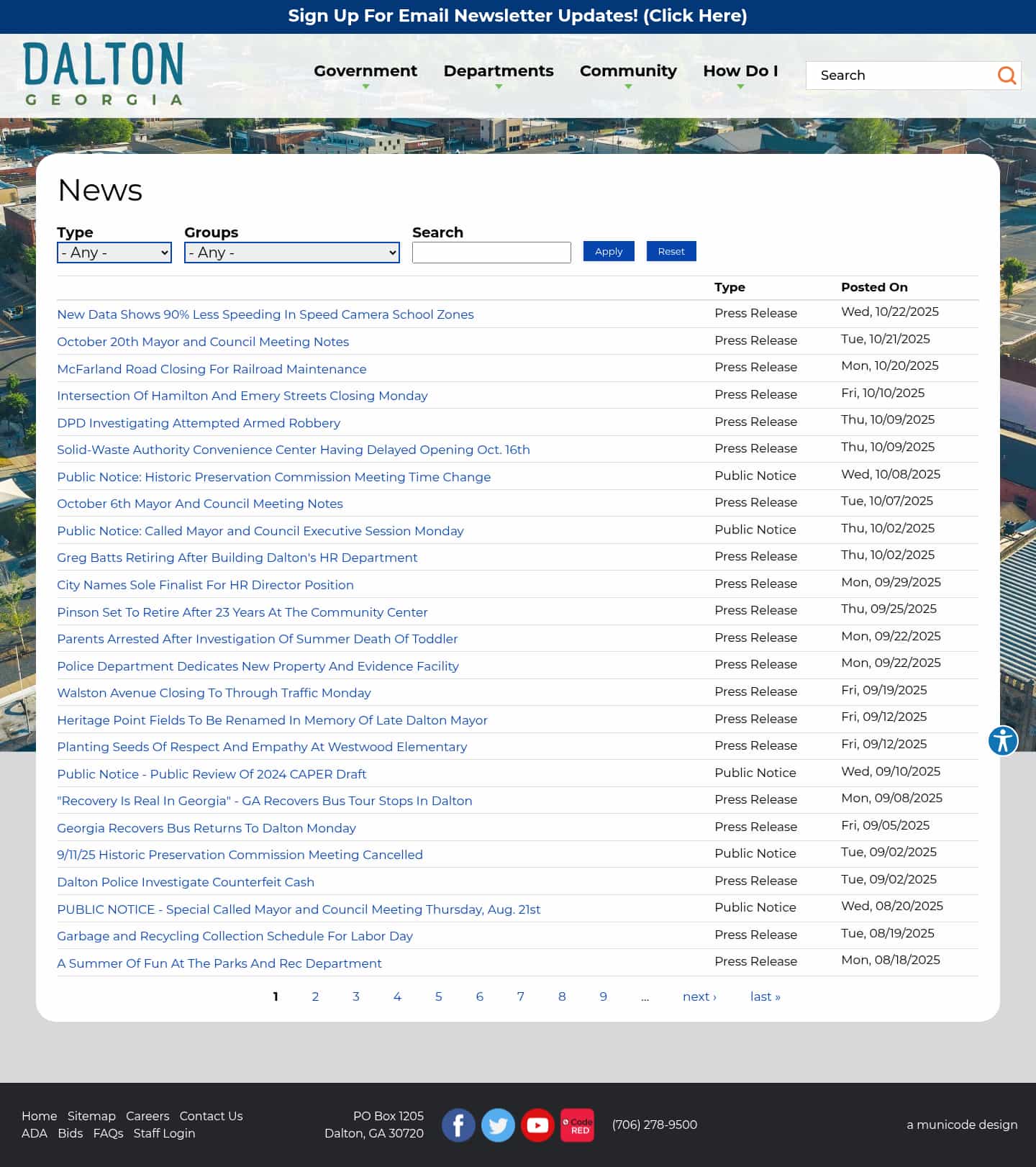The width and height of the screenshot is (1036, 1167).
Task: Expand the Community menu
Action: [x=628, y=71]
